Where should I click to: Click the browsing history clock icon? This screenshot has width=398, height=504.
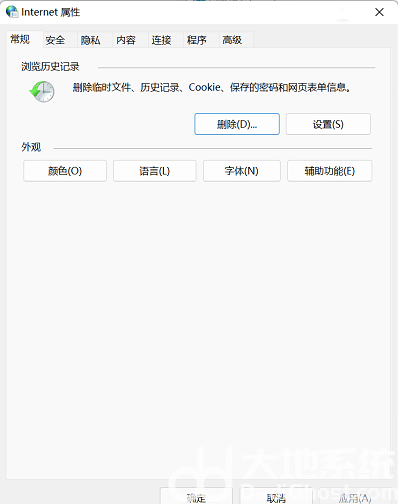tap(42, 91)
